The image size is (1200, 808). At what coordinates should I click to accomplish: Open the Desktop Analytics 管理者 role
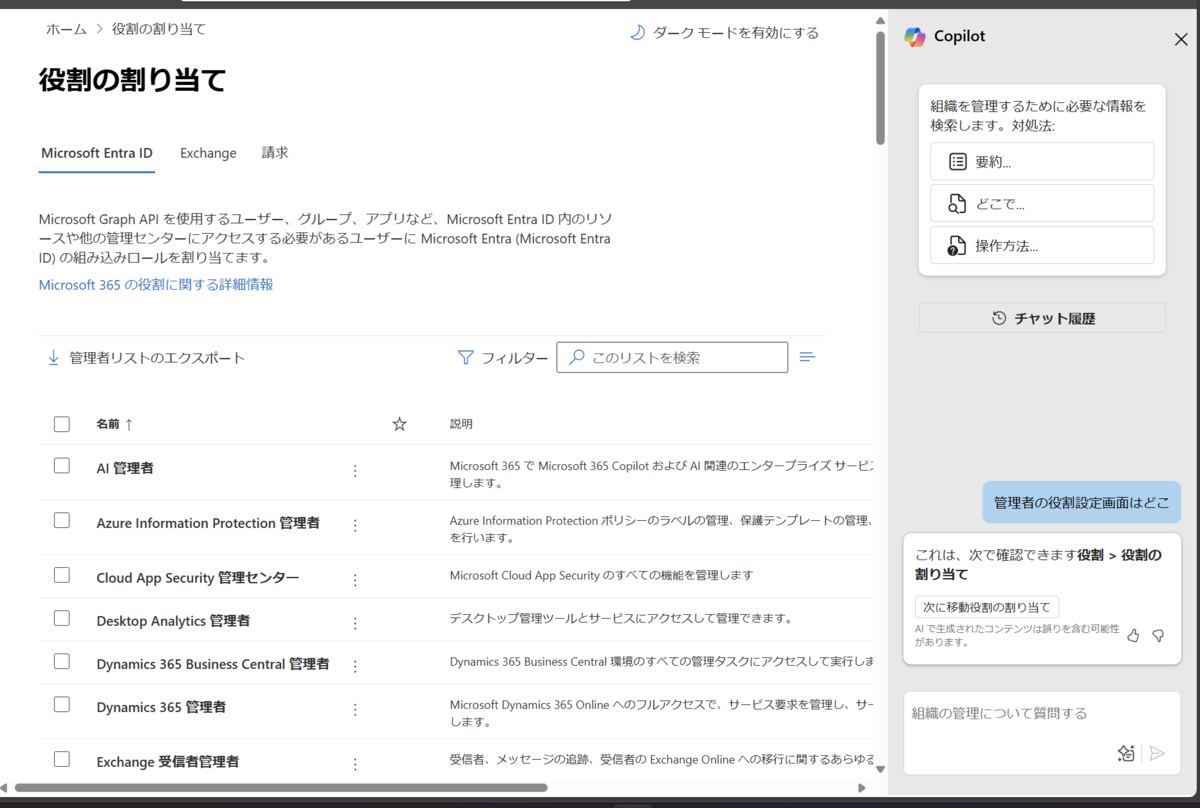(x=173, y=621)
